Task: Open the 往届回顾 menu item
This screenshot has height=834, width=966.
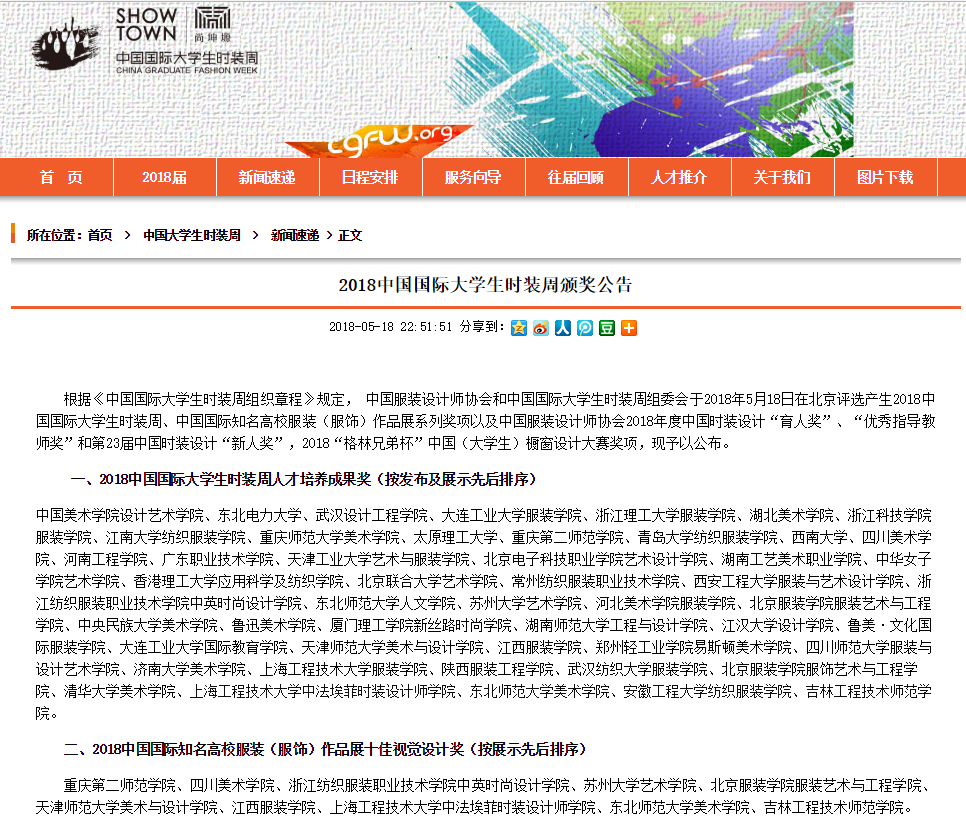Action: tap(576, 178)
